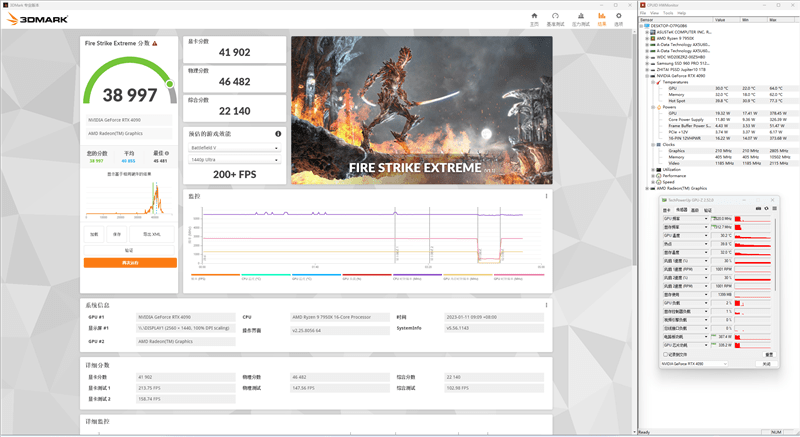Image resolution: width=800 pixels, height=437 pixels.
Task: Toggle the log to file checkbox in GPU-Z
Action: tap(665, 354)
